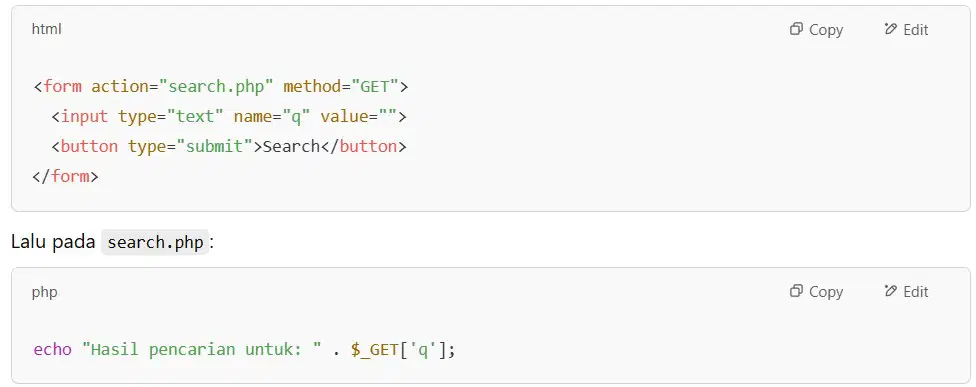Click the echo keyword in php code
This screenshot has width=976, height=387.
pos(52,349)
